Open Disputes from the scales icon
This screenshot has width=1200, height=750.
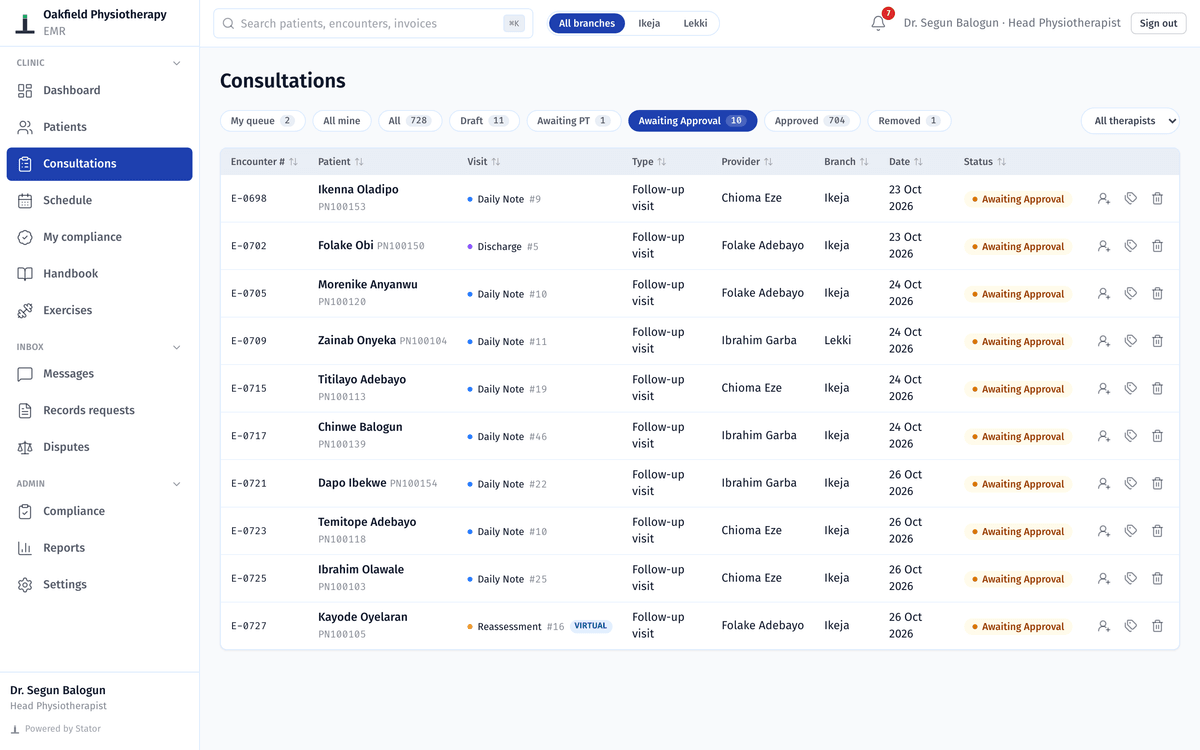pos(25,447)
